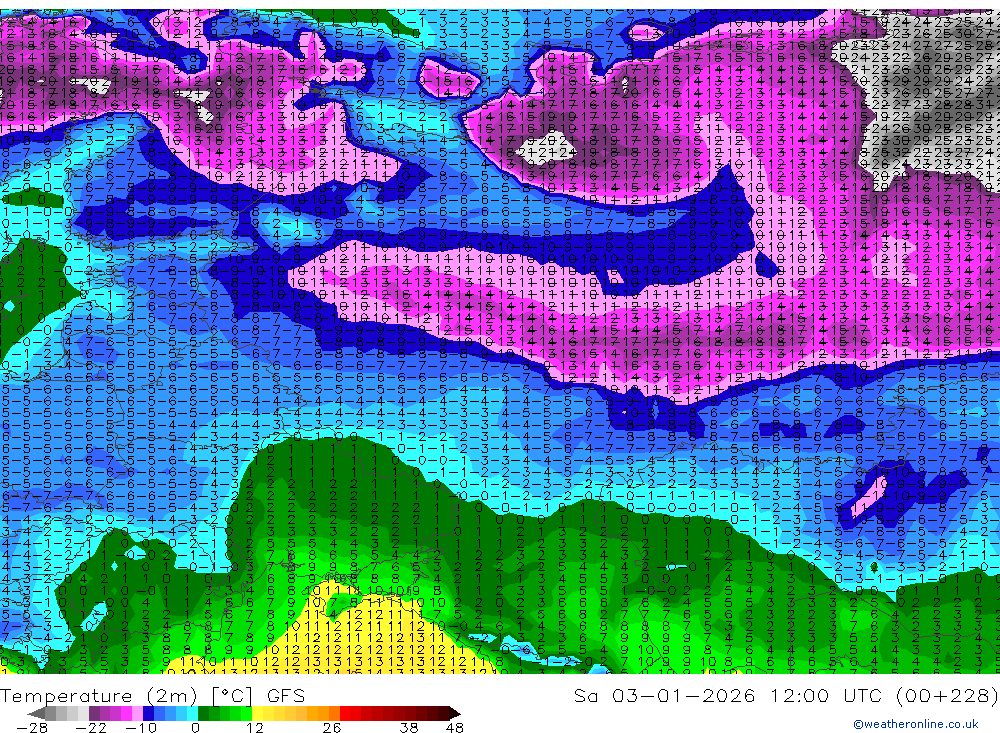
Task: Click the "0" legend tick label
Action: (x=196, y=727)
